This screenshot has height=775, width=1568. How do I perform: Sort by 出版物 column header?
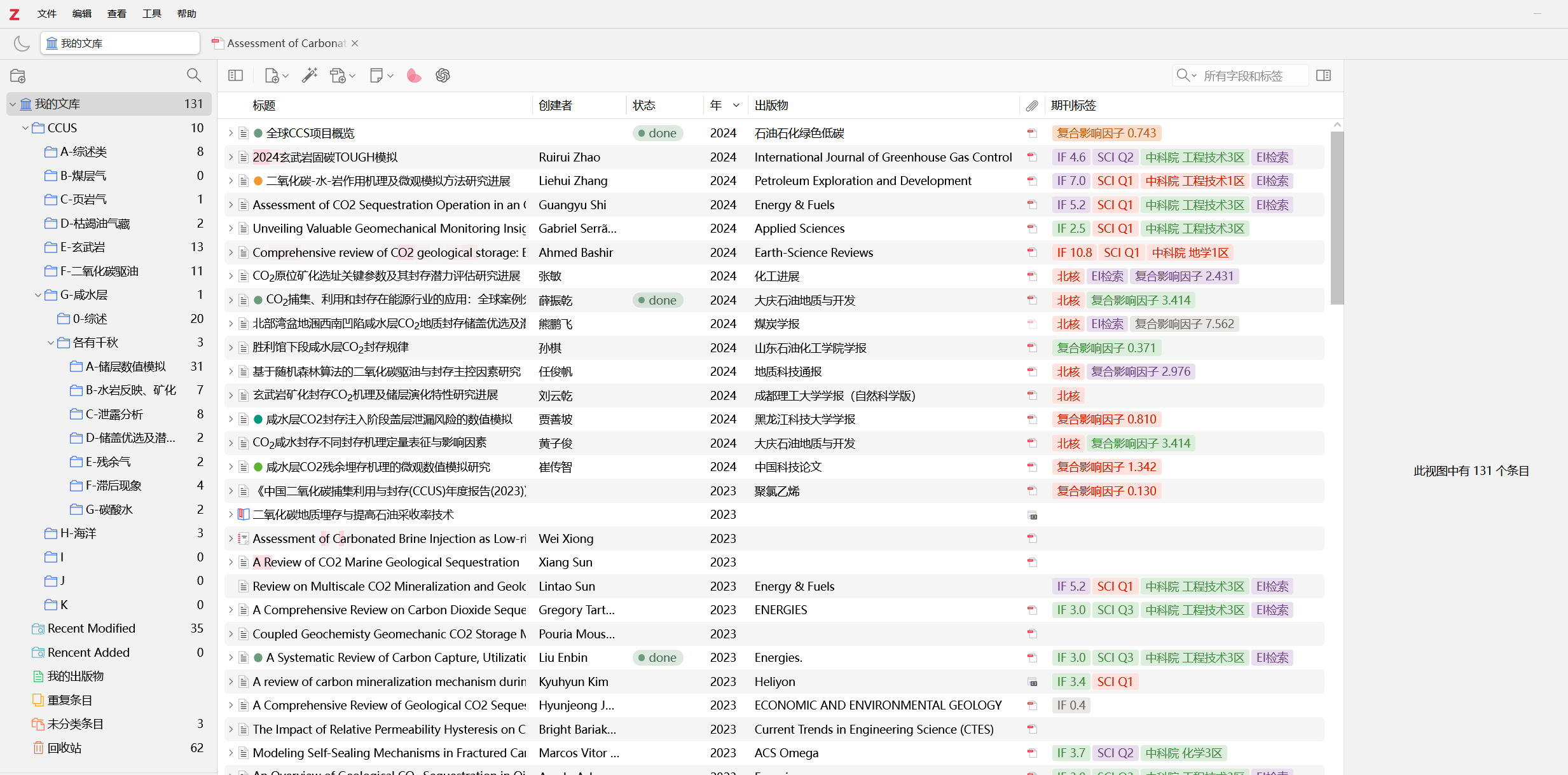point(771,106)
